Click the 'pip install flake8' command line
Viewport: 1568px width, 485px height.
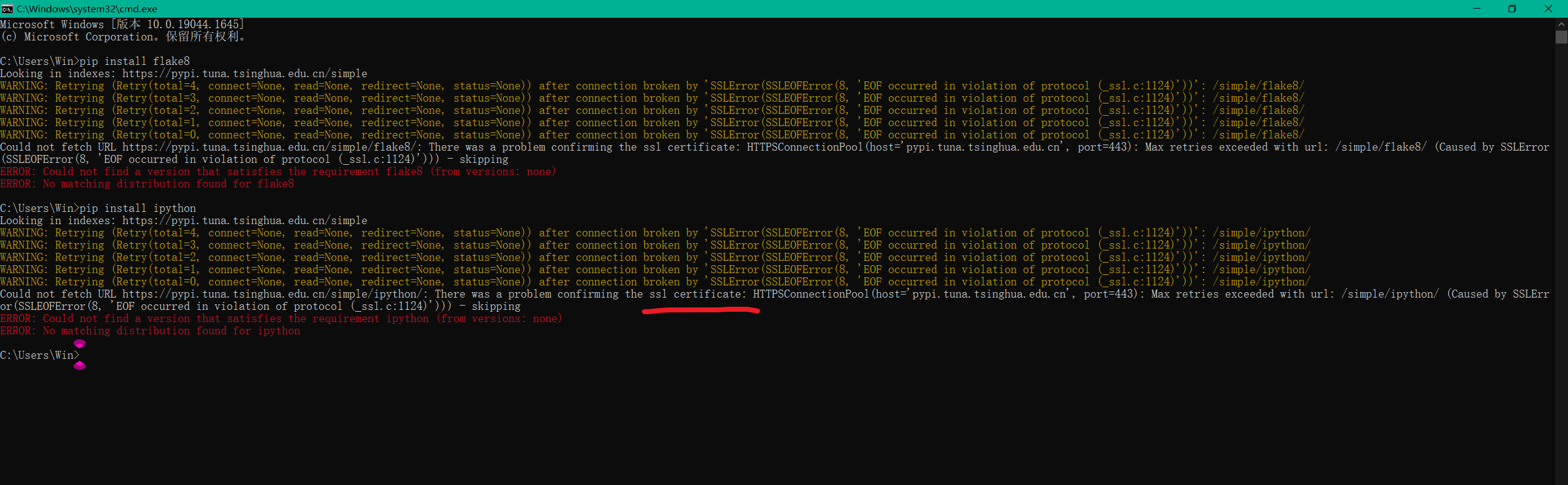click(x=135, y=61)
